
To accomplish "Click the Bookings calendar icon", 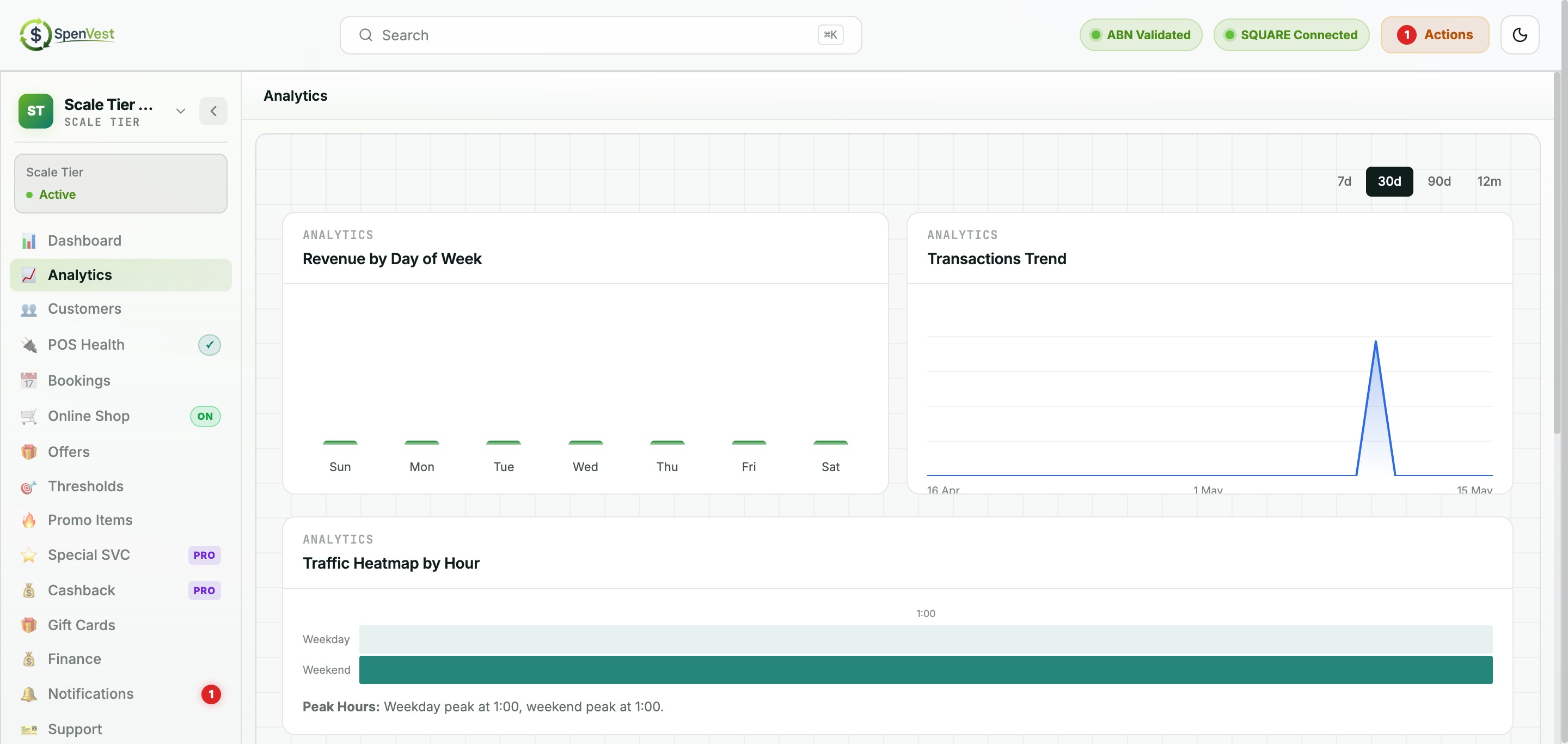I will pos(29,381).
